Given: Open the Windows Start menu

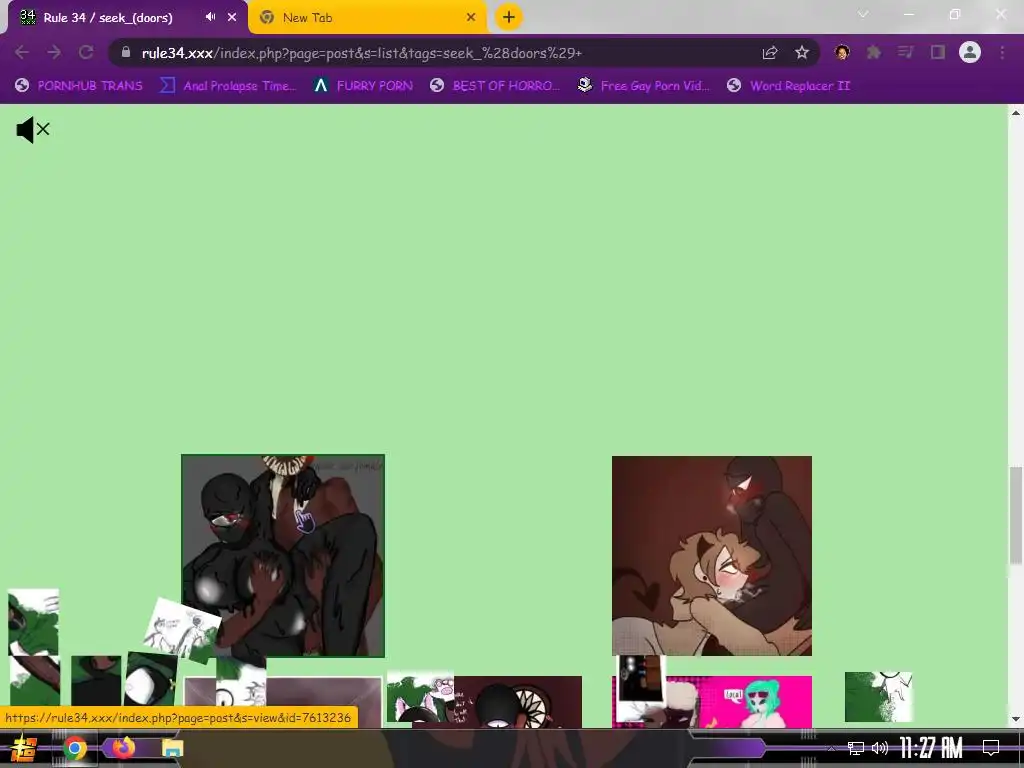Looking at the screenshot, I should click(24, 748).
